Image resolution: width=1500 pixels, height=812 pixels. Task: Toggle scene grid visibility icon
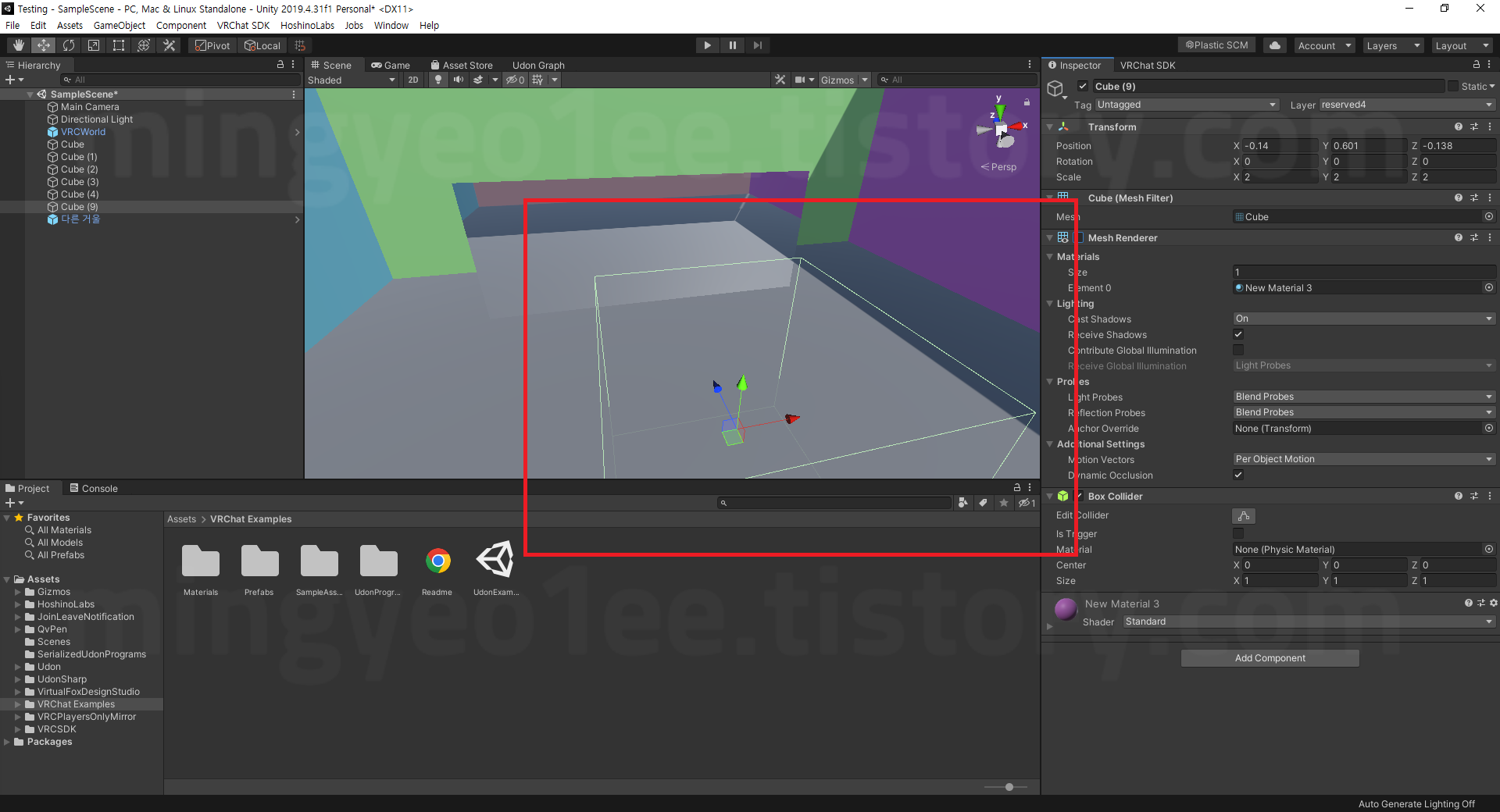coord(537,80)
